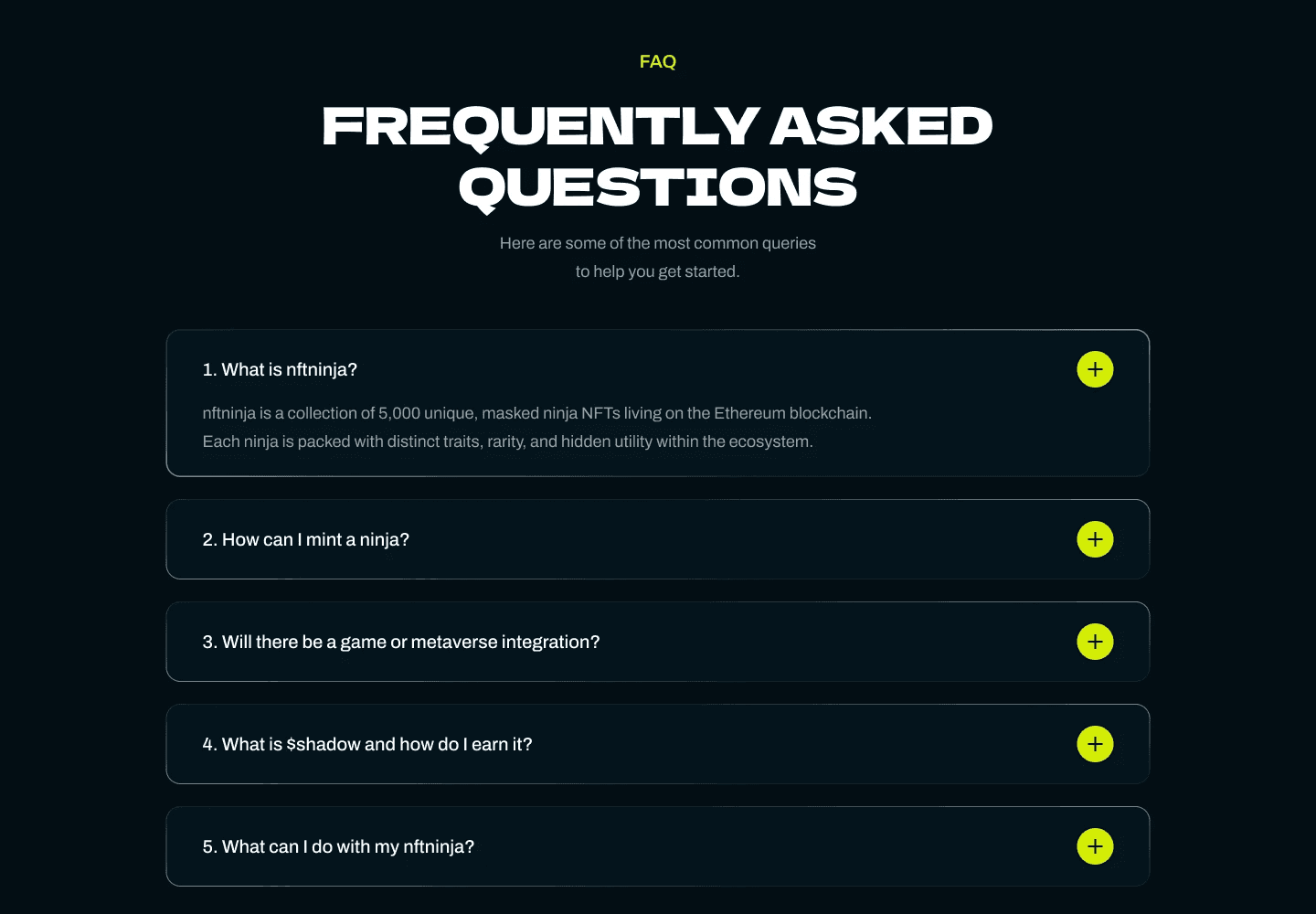Click the plus icon beside "How can I mint a ninja?"

[x=1095, y=539]
